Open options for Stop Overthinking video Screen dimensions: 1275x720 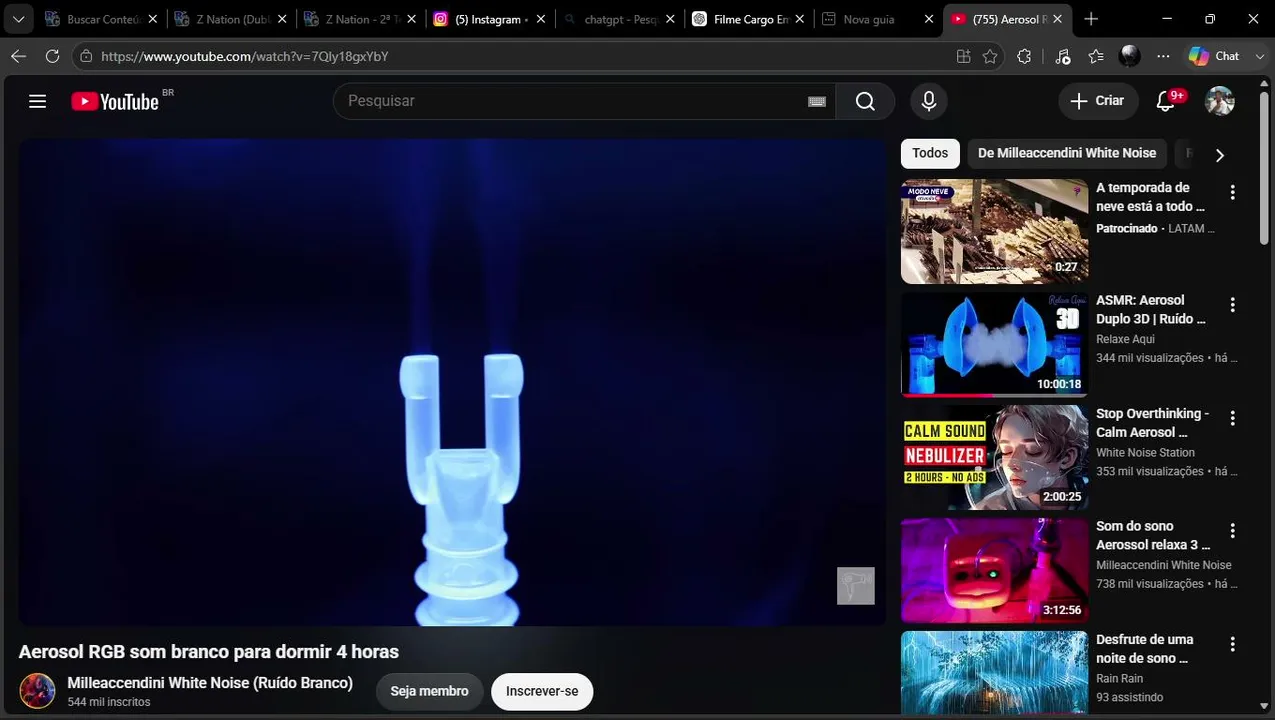1232,418
